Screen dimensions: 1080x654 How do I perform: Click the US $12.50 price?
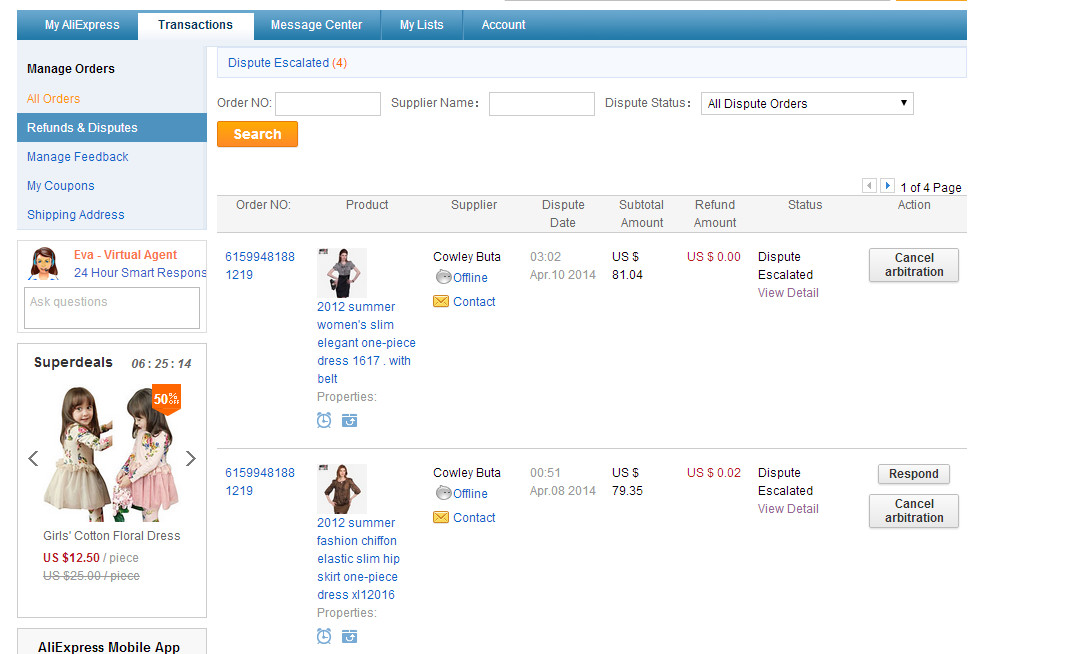[71, 558]
